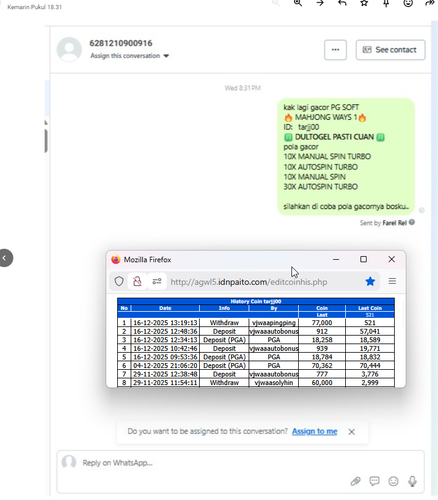The height and width of the screenshot is (500, 438).
Task: Toggle Firefox bookmark star for this page
Action: [370, 282]
